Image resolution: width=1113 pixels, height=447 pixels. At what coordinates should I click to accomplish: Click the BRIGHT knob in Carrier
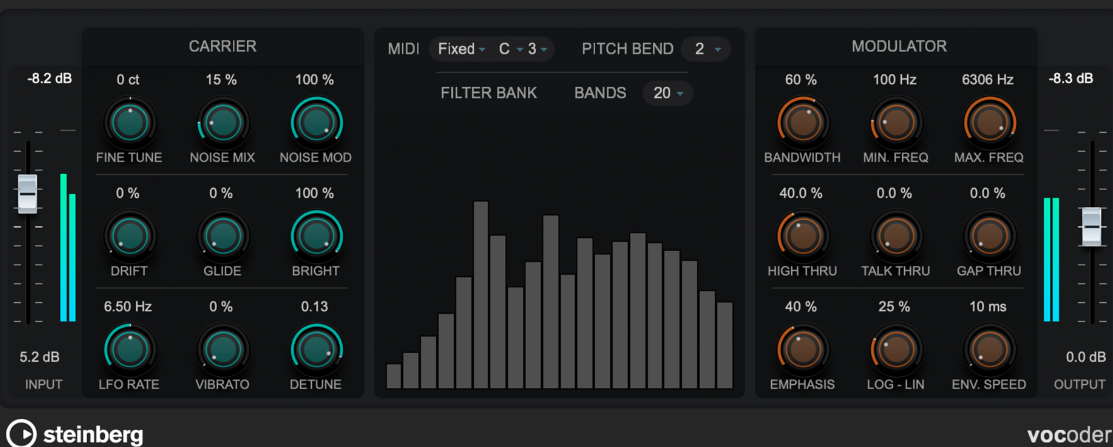[x=316, y=236]
